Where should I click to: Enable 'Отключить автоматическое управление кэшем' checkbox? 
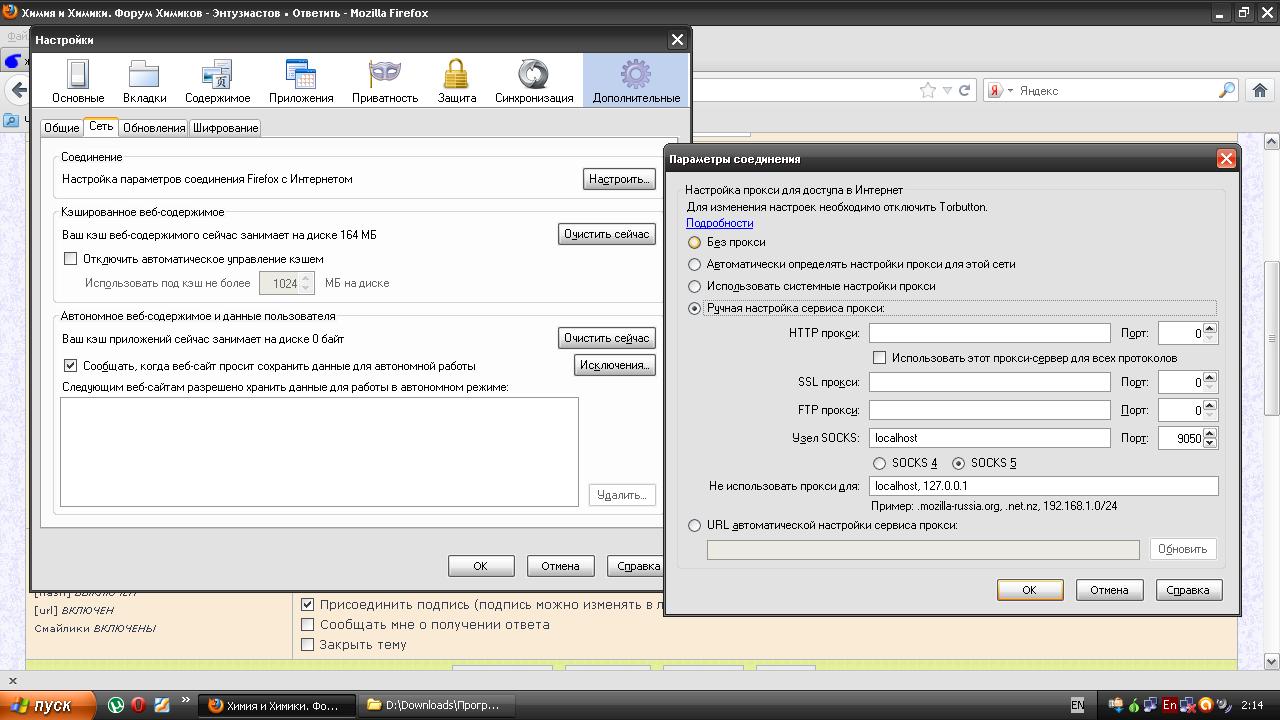click(x=70, y=259)
